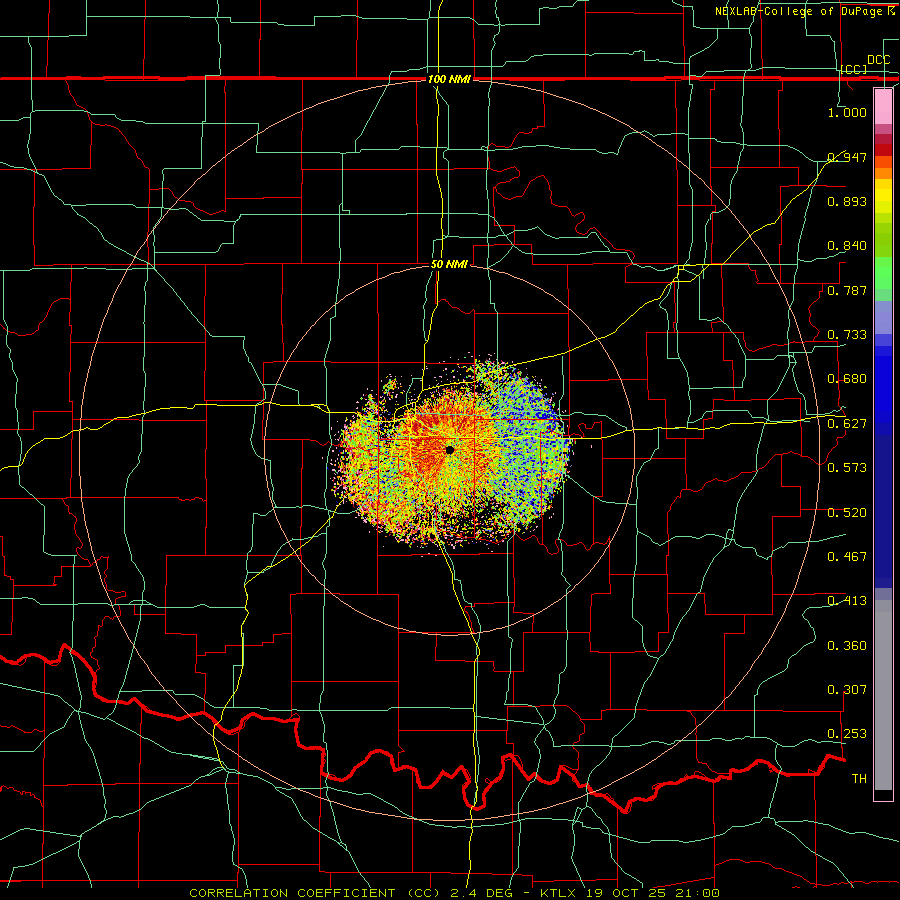Image resolution: width=900 pixels, height=900 pixels.
Task: Pick the pink swatch at the top of the color bar
Action: coord(883,106)
